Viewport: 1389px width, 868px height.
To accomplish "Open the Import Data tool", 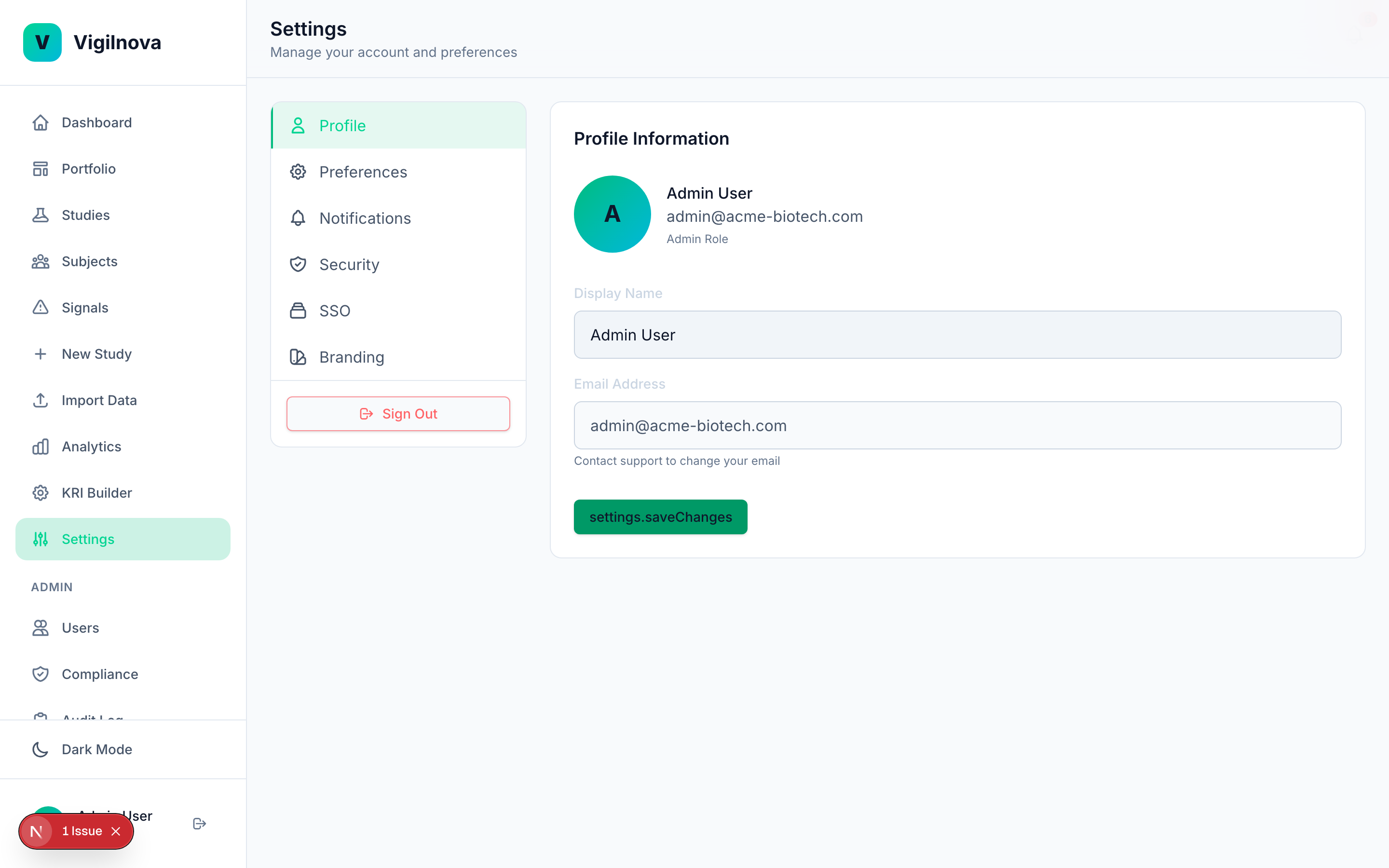I will [99, 400].
